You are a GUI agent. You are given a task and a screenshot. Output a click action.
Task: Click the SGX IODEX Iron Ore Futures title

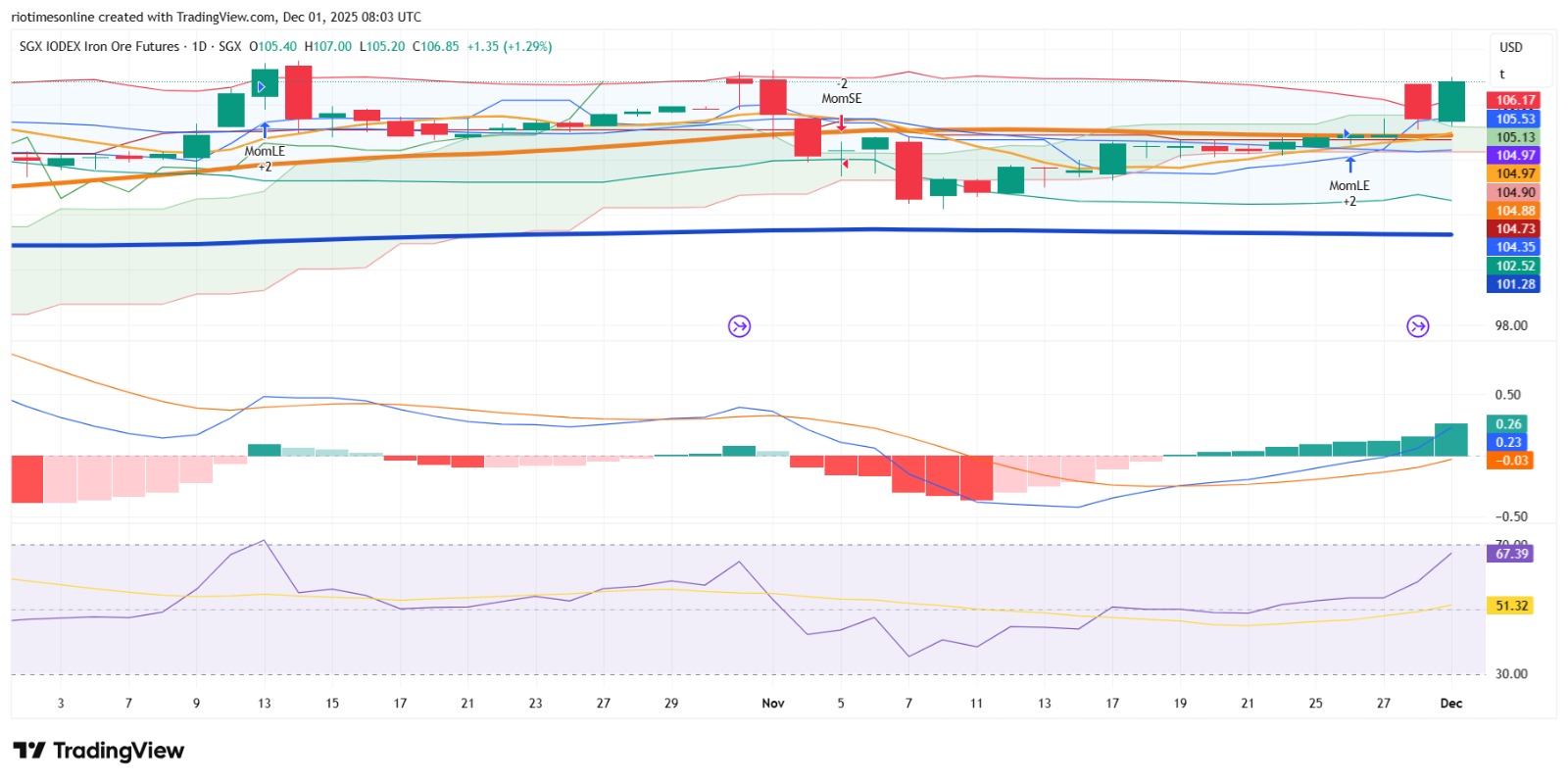tap(99, 46)
